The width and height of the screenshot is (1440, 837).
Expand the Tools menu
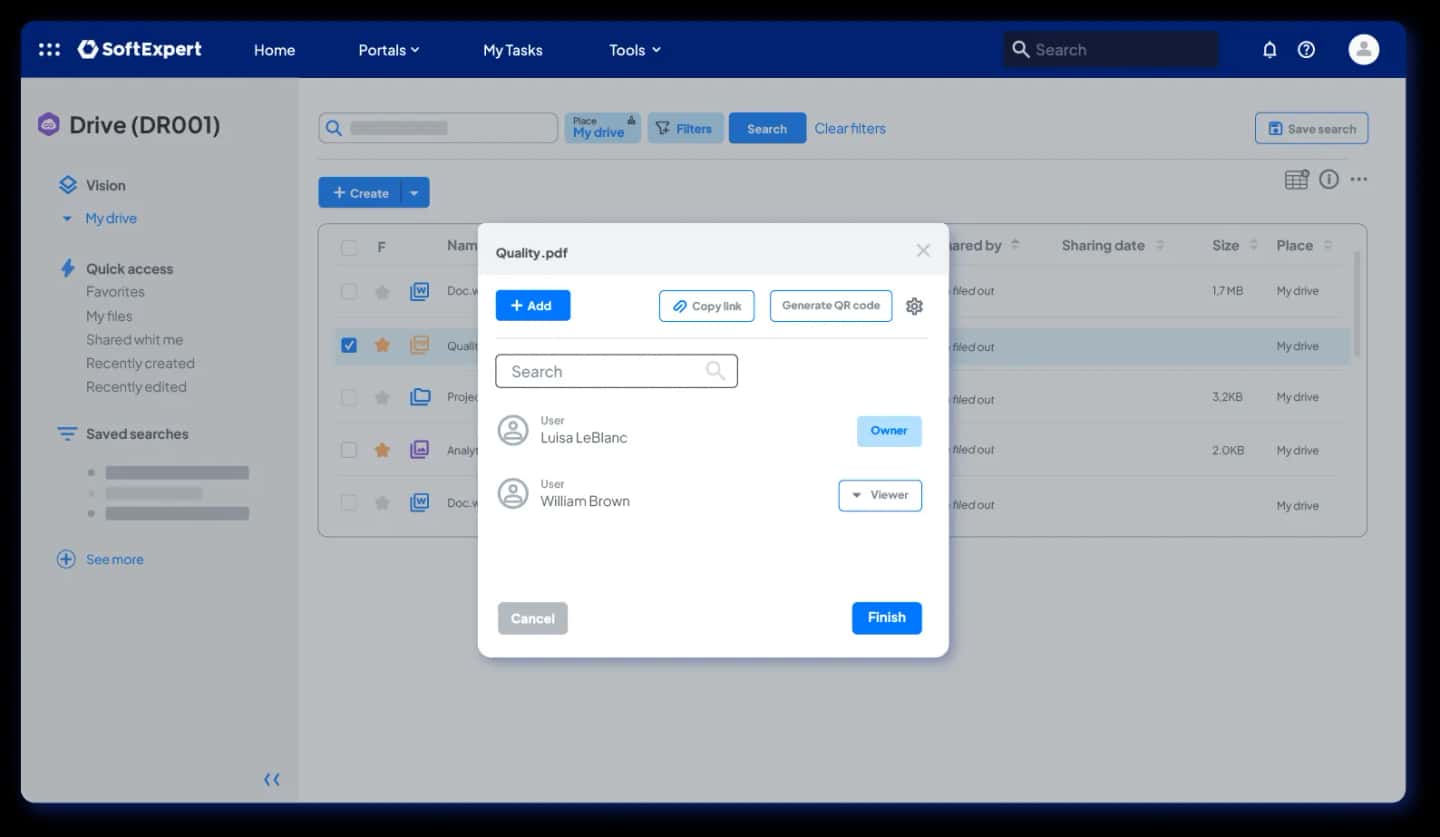click(635, 50)
